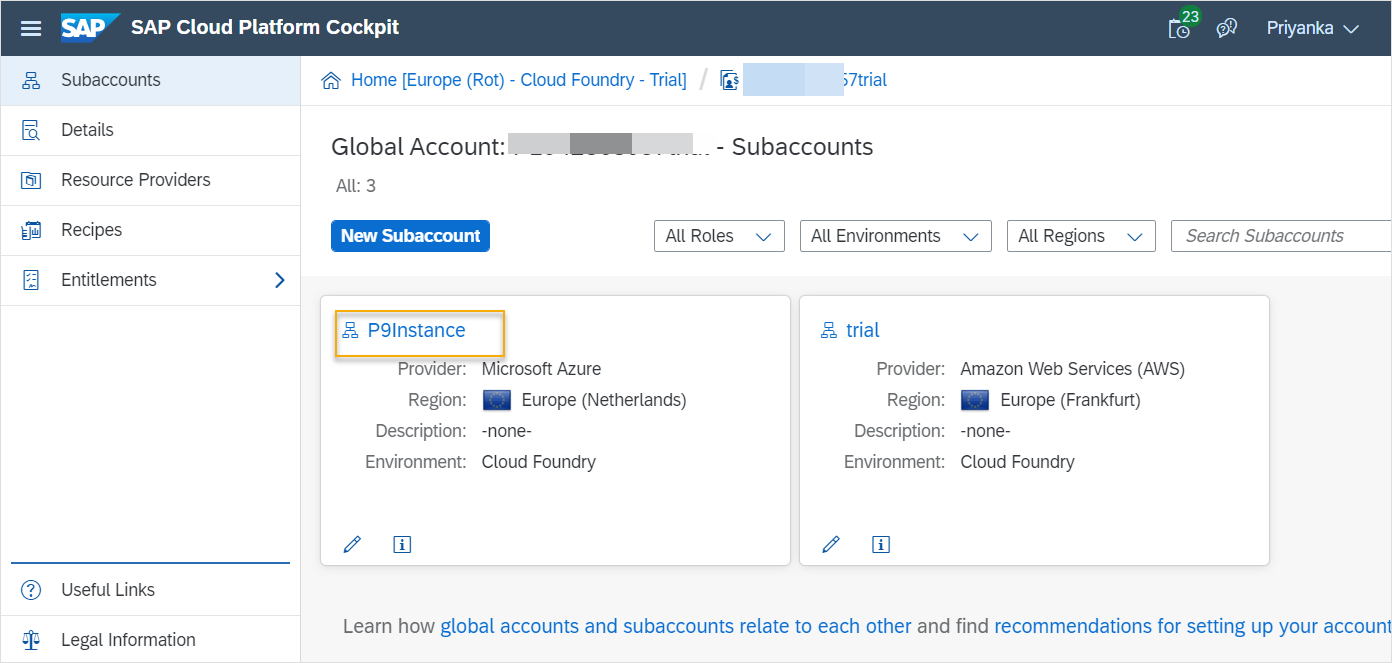This screenshot has height=663, width=1392.
Task: Open Recipes from the side navigation
Action: 91,230
